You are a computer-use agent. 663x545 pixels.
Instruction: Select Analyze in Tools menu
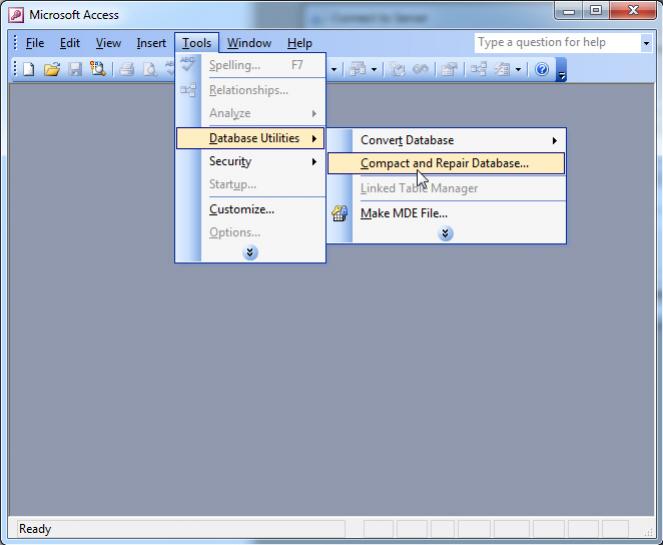[x=250, y=113]
